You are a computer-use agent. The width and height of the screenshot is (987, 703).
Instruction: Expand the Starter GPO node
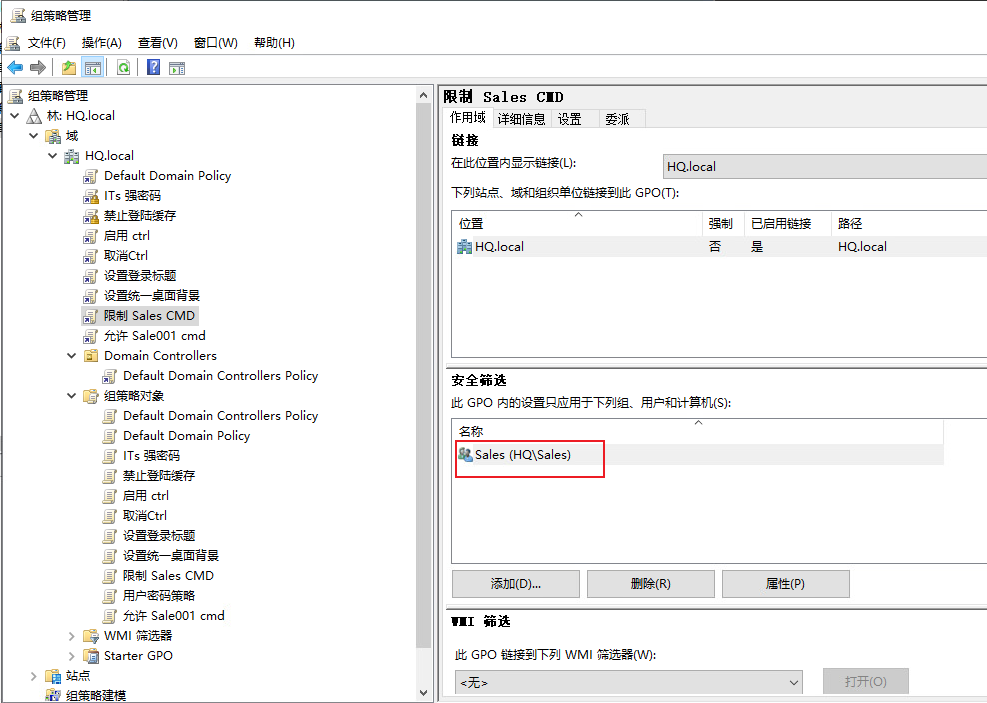point(72,656)
